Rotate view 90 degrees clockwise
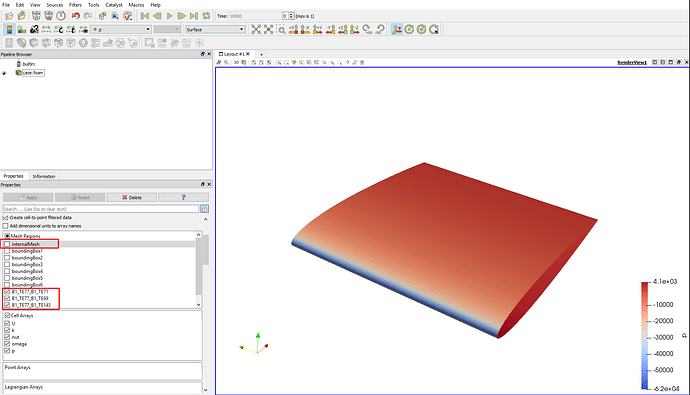This screenshot has height=395, width=690. coord(367,29)
